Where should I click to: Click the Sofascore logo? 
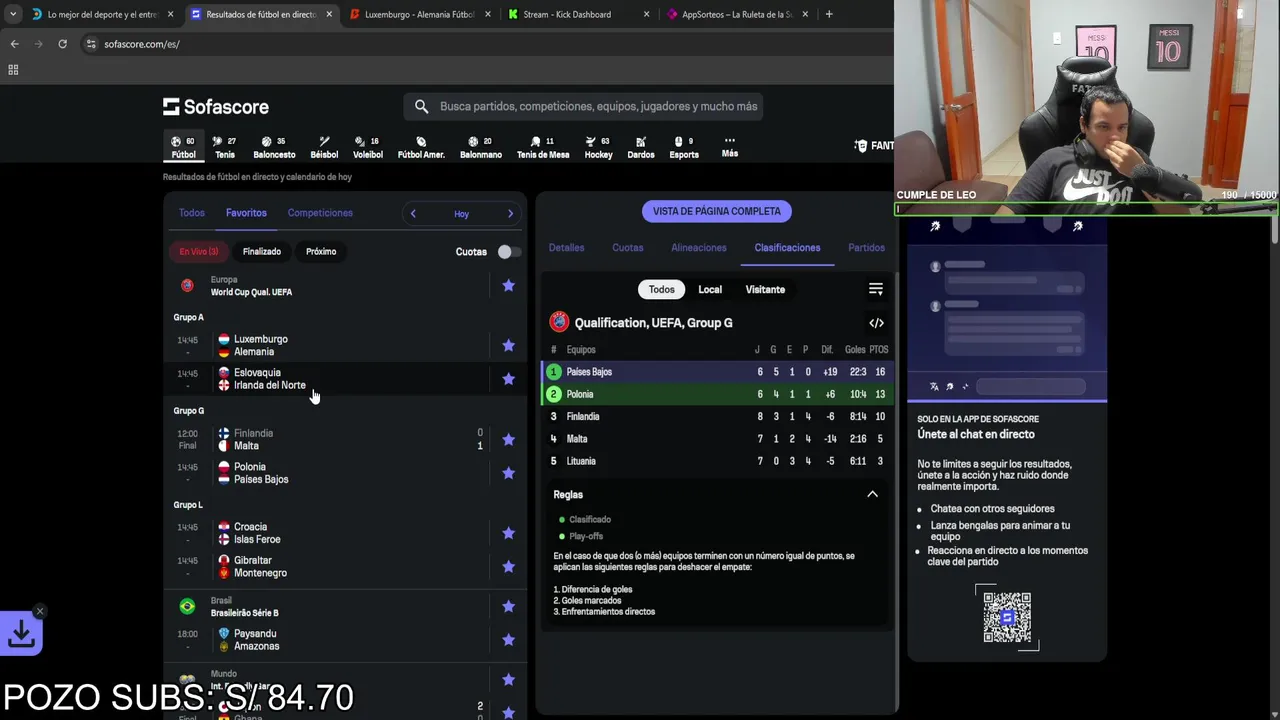(216, 106)
